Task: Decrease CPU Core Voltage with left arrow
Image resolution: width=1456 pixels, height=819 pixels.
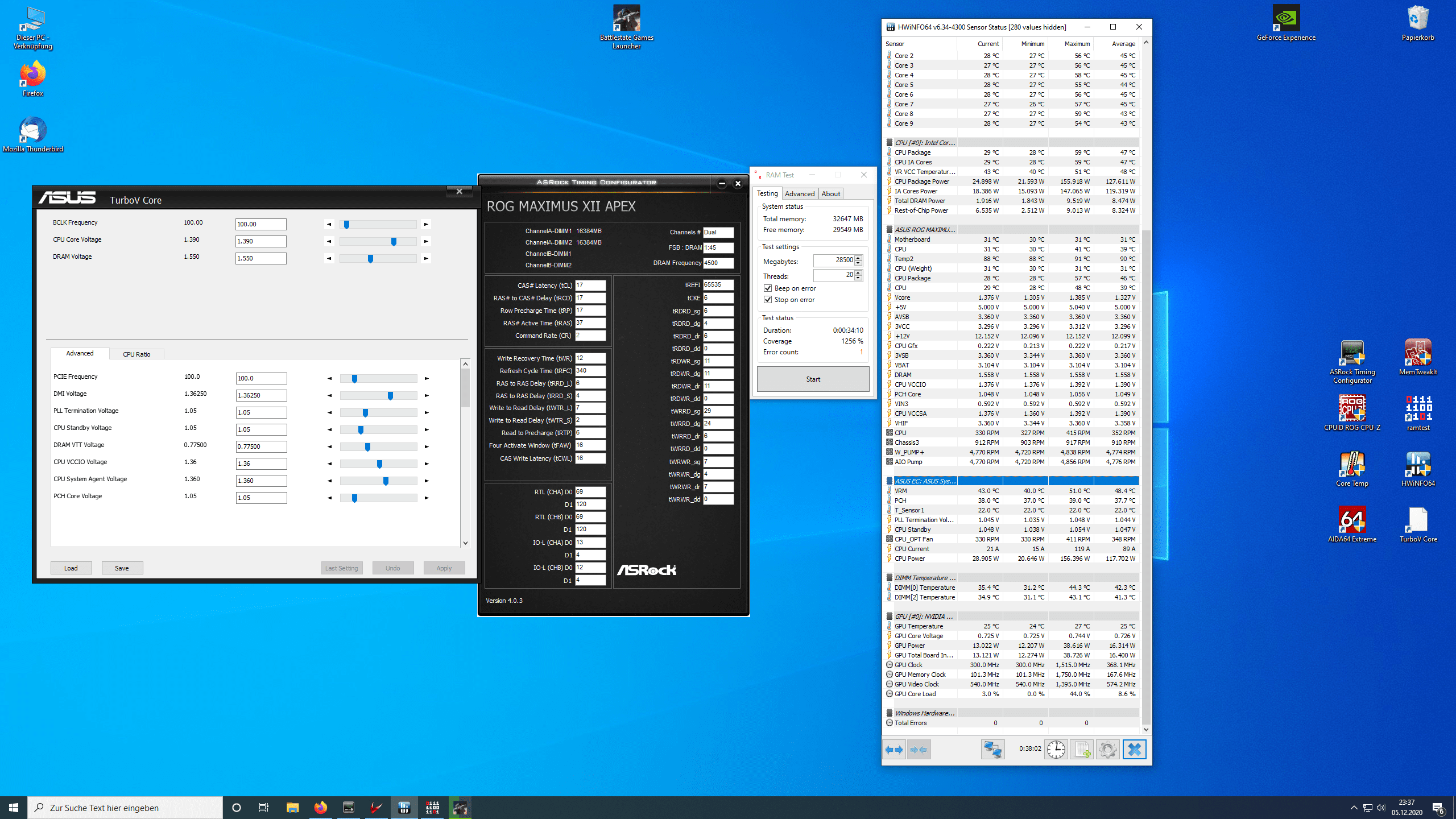Action: (x=329, y=241)
